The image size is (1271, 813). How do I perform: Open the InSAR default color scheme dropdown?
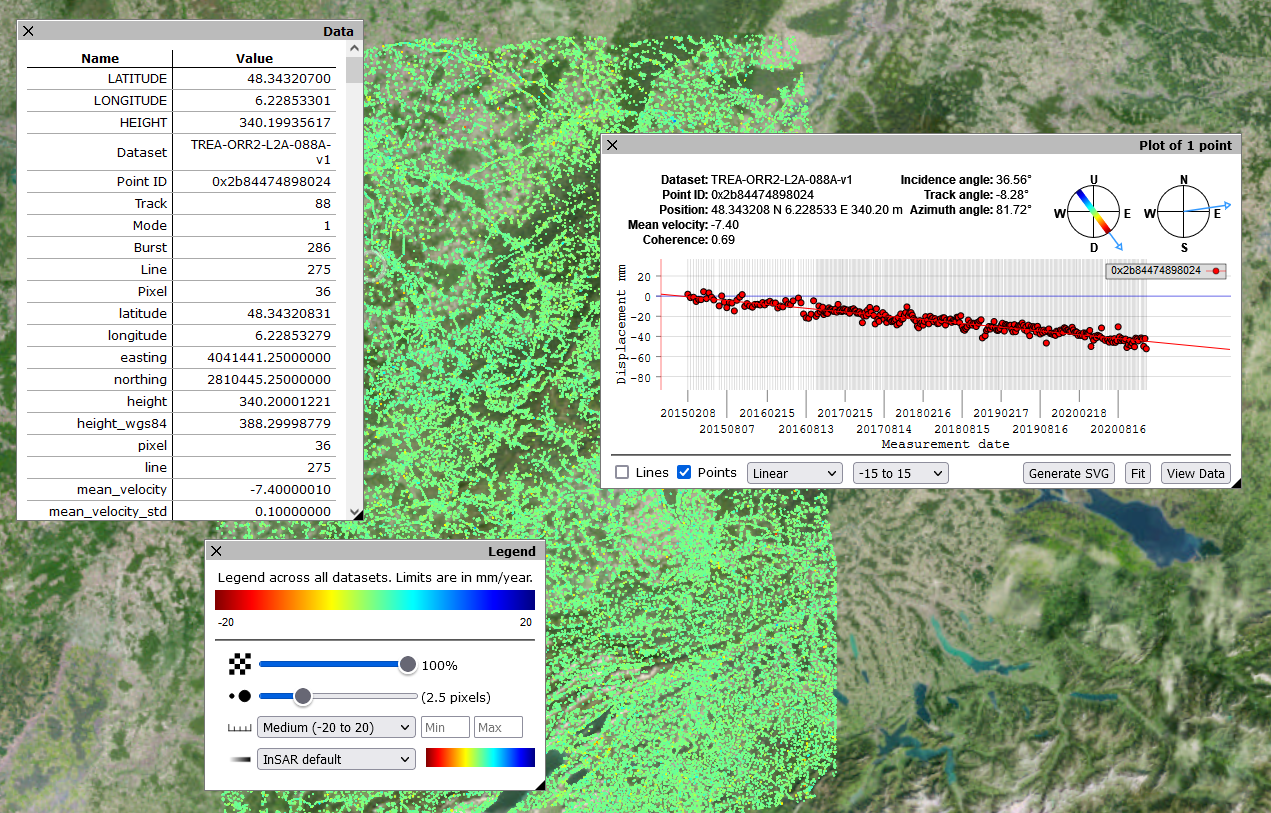[x=336, y=759]
